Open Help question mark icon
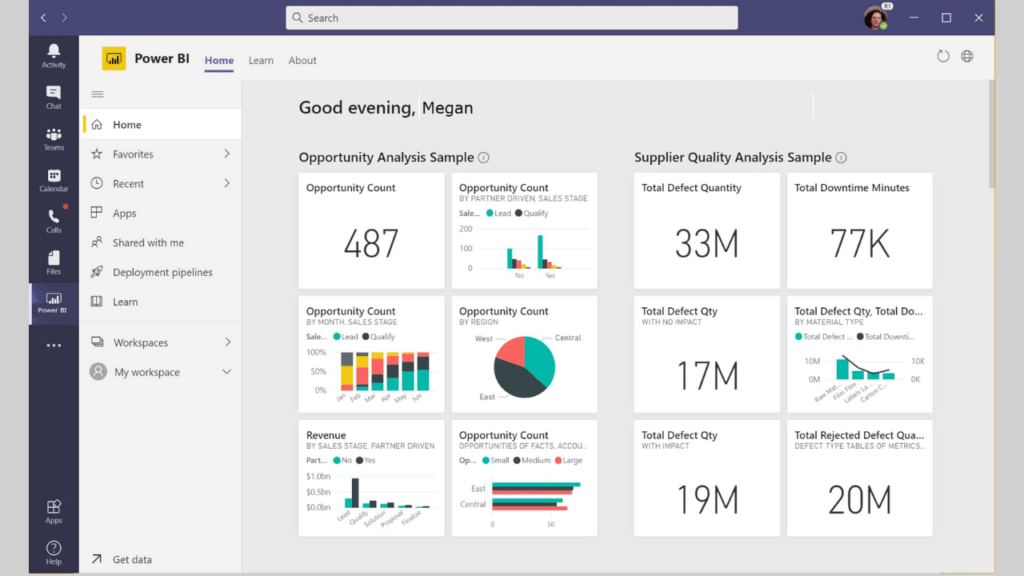 click(x=54, y=552)
